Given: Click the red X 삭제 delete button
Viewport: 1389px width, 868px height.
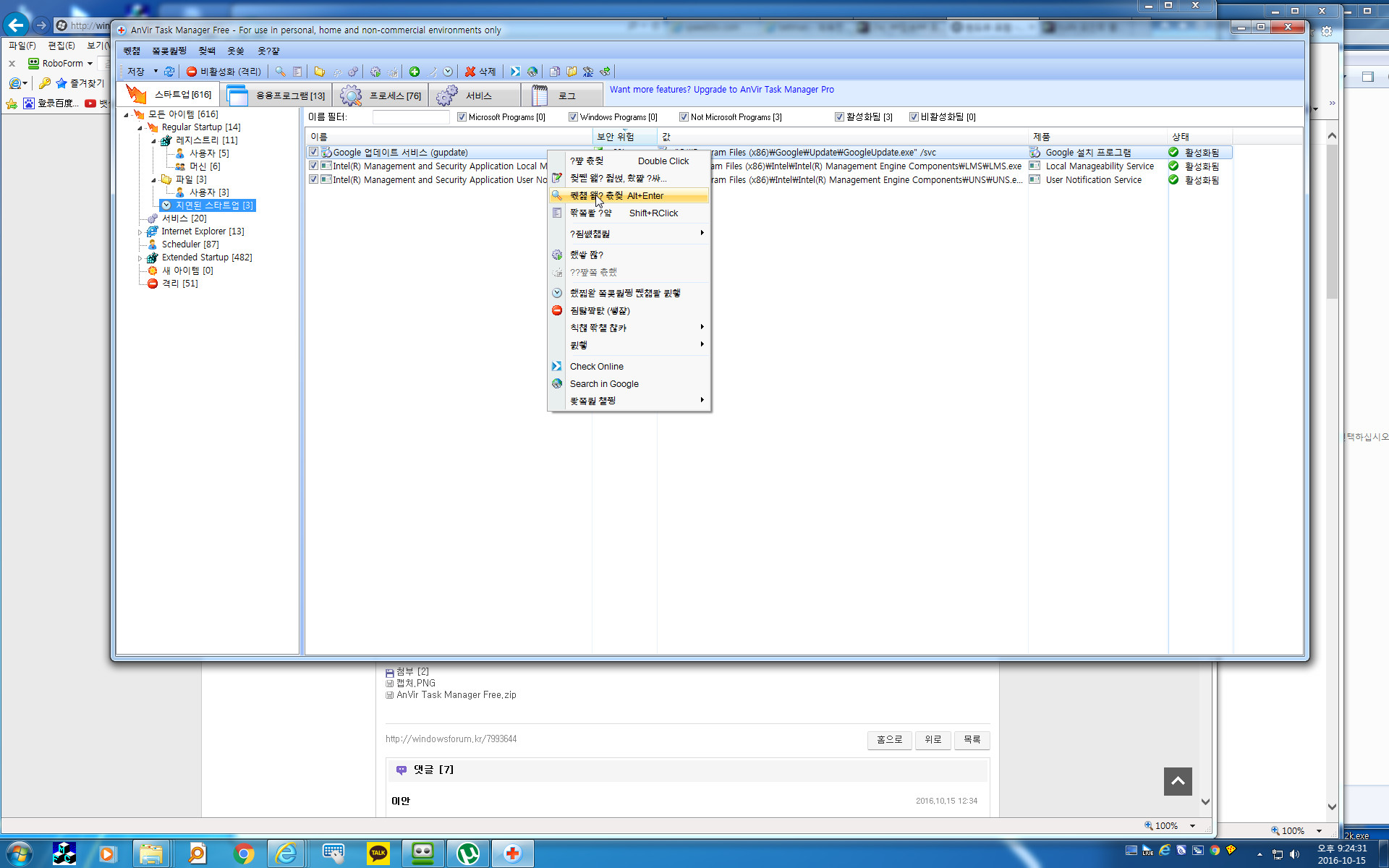Looking at the screenshot, I should point(480,72).
